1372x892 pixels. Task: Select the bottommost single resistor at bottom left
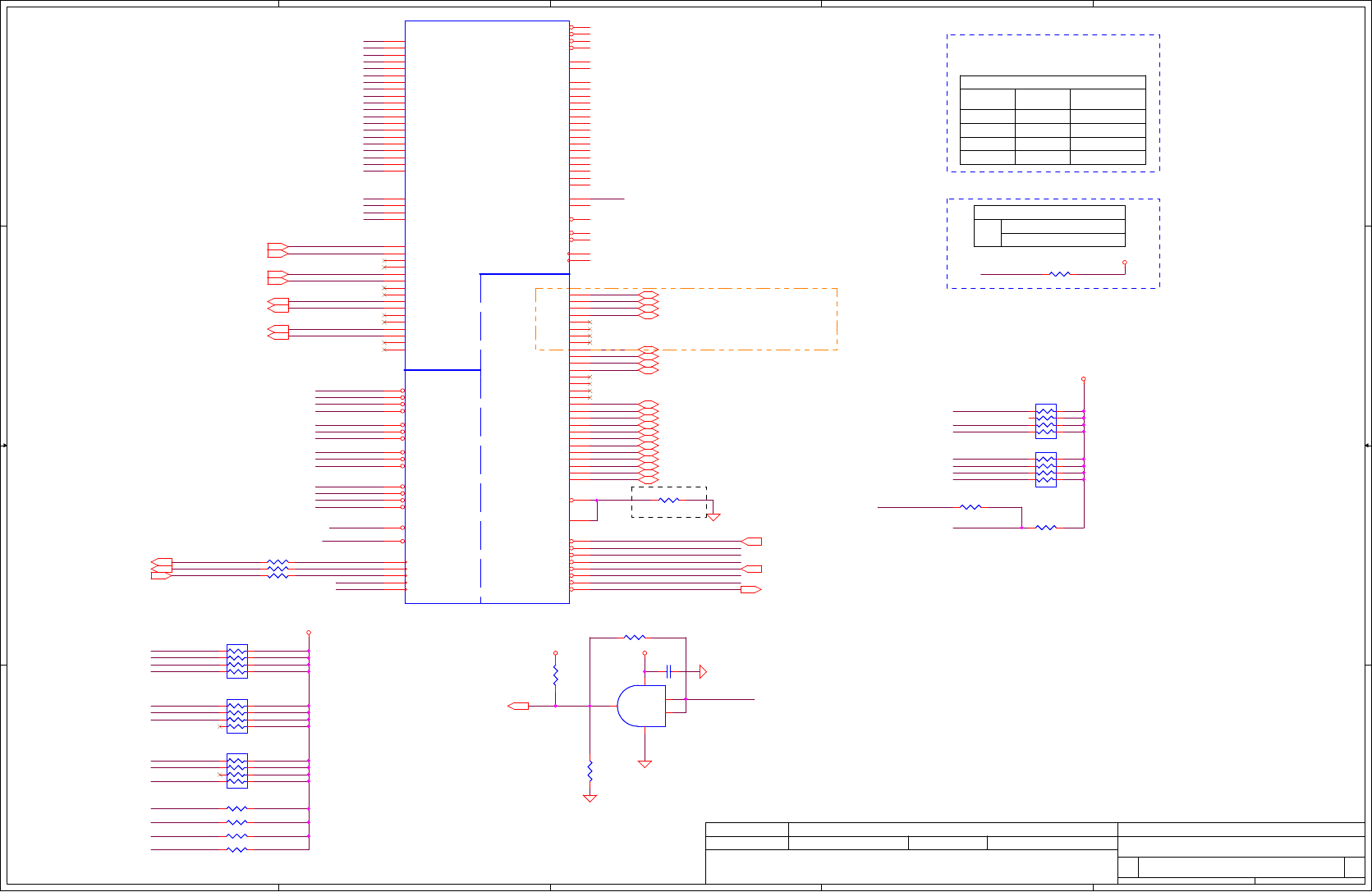pos(236,850)
